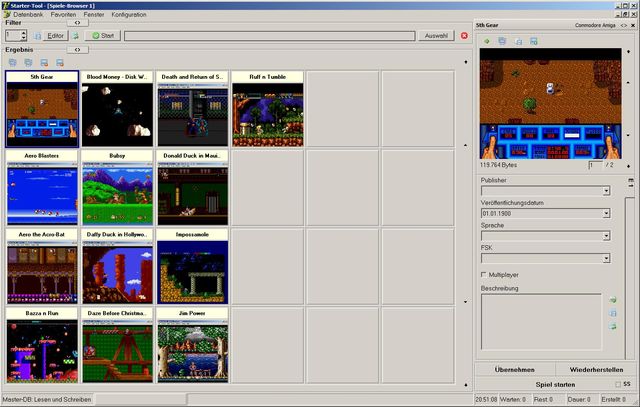Screen dimensions: 640x407
Task: Open the Konfiguration menu
Action: coord(129,14)
